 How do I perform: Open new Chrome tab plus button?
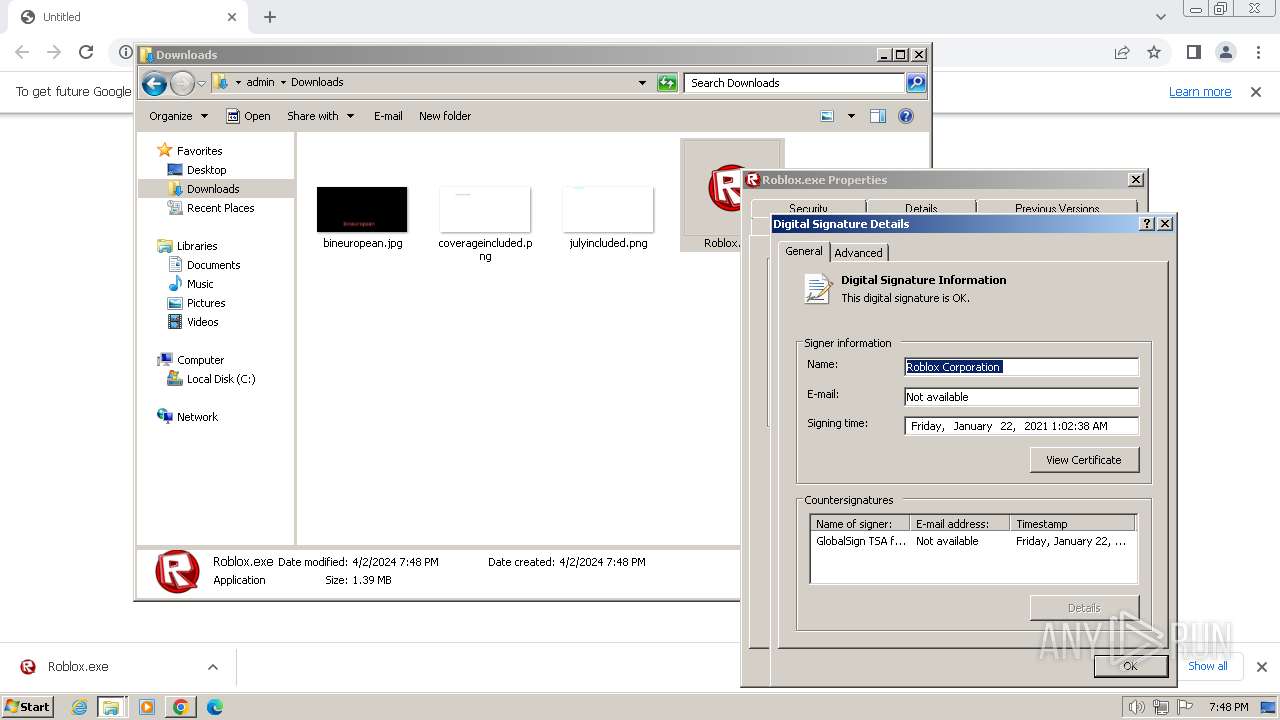270,17
